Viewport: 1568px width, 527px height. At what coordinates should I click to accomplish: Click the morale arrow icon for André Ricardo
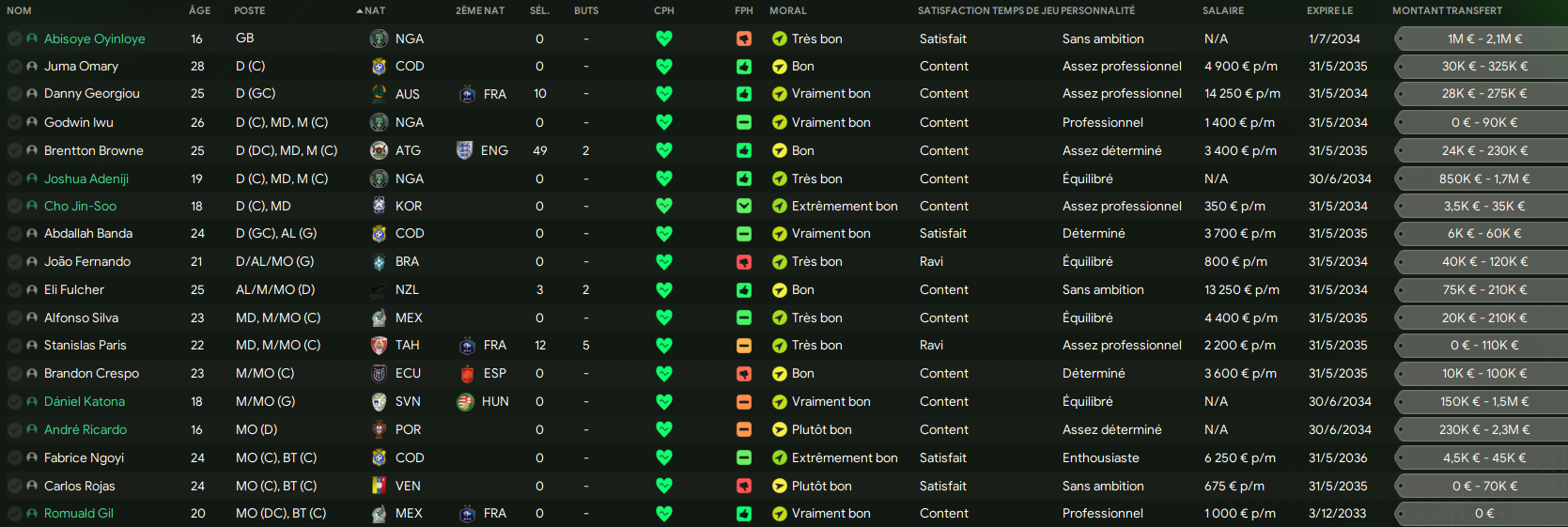(x=780, y=430)
